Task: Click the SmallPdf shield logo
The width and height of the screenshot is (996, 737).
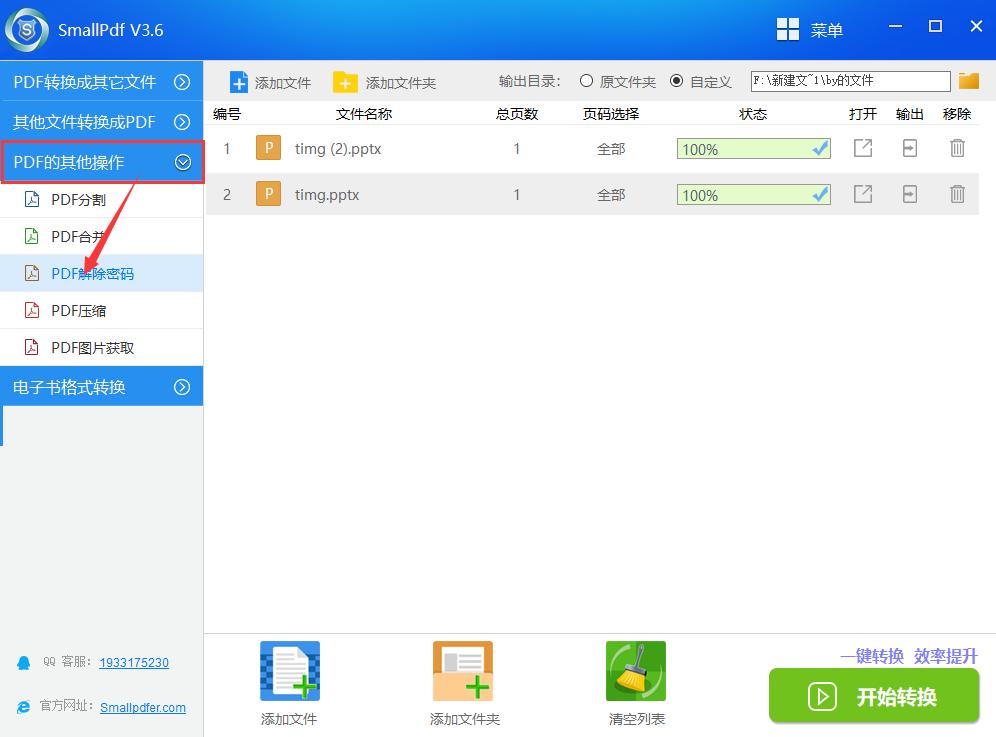Action: tap(26, 29)
